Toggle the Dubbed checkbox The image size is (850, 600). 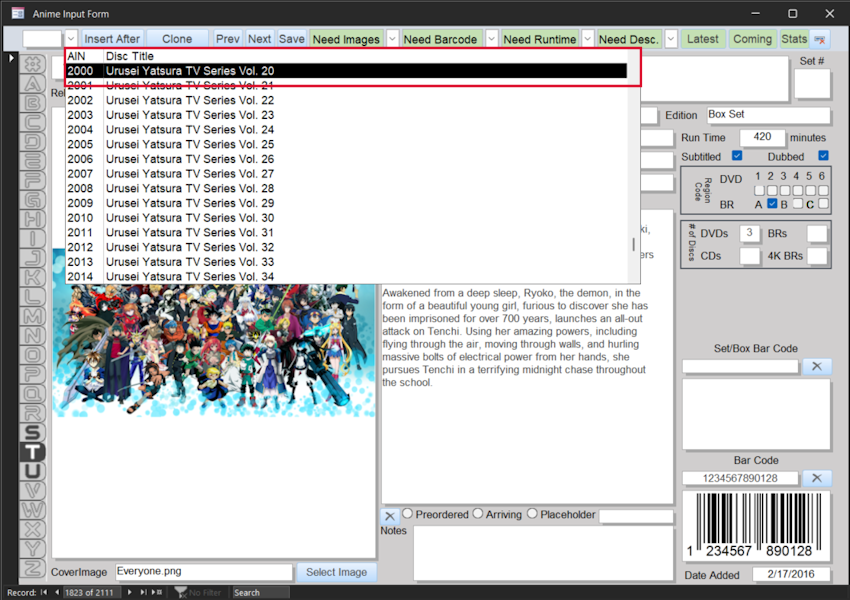[823, 156]
